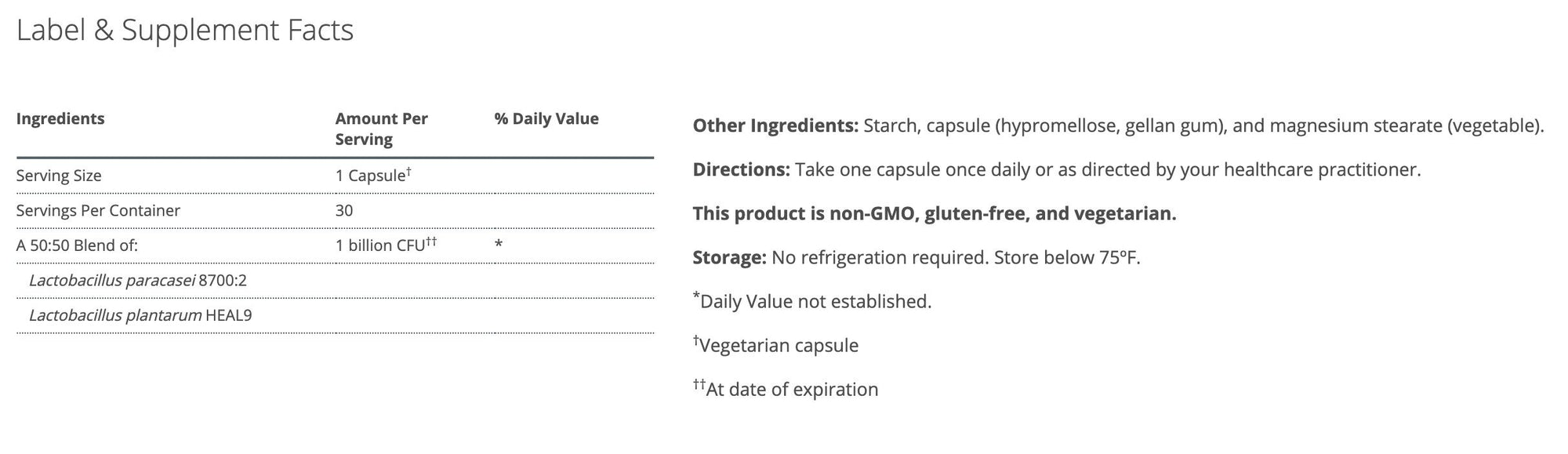Viewport: 1568px width, 454px height.
Task: Click the Other Ingredients bold label
Action: [x=775, y=126]
